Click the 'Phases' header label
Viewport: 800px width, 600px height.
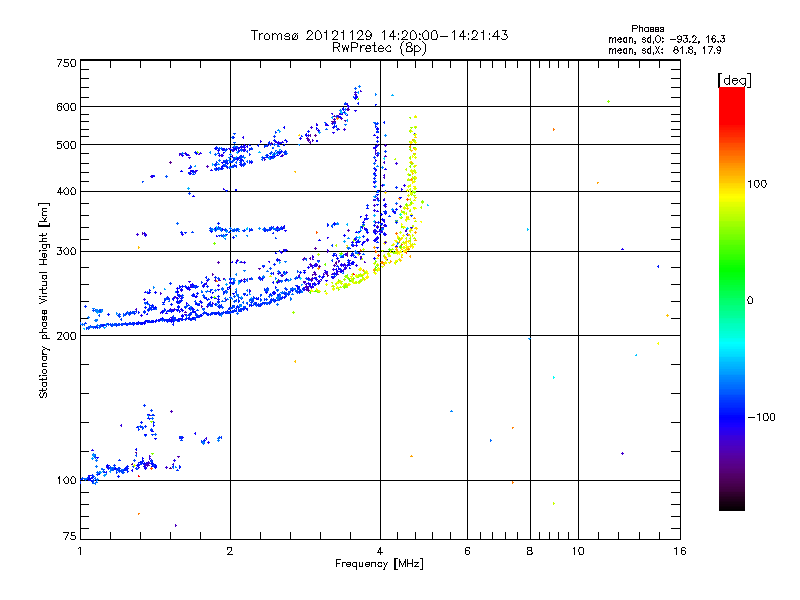647,29
